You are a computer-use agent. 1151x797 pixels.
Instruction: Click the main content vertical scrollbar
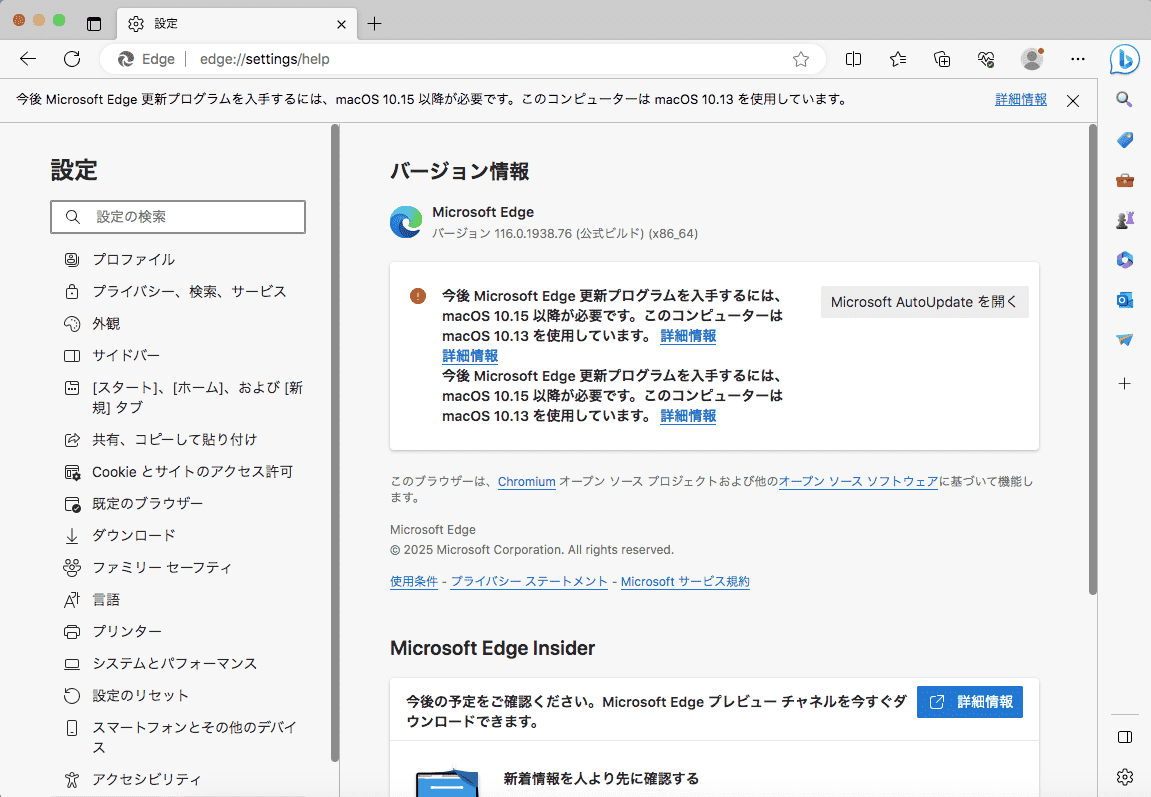pyautogui.click(x=1092, y=360)
